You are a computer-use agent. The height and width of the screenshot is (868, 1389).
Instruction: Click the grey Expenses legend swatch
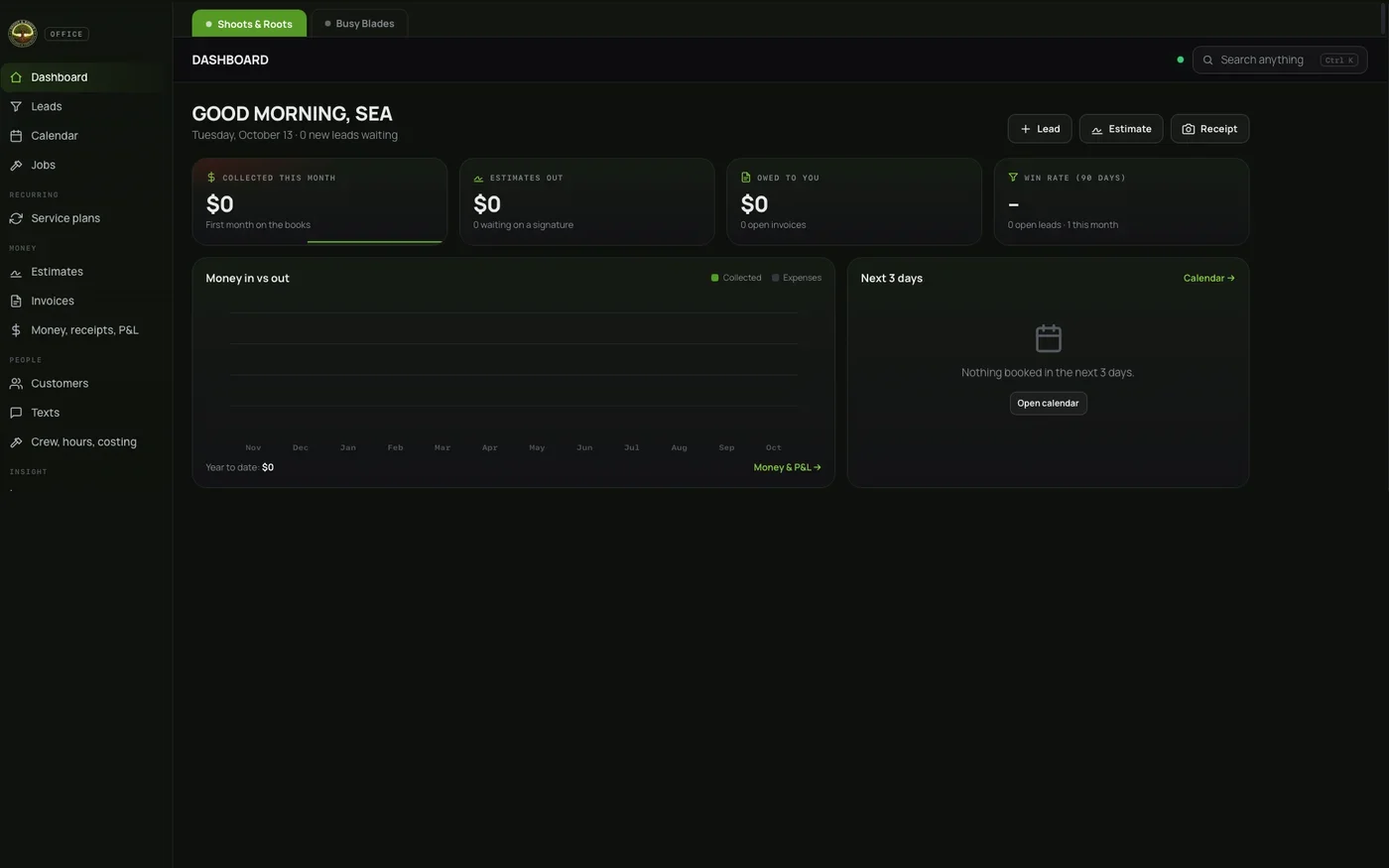click(x=775, y=278)
